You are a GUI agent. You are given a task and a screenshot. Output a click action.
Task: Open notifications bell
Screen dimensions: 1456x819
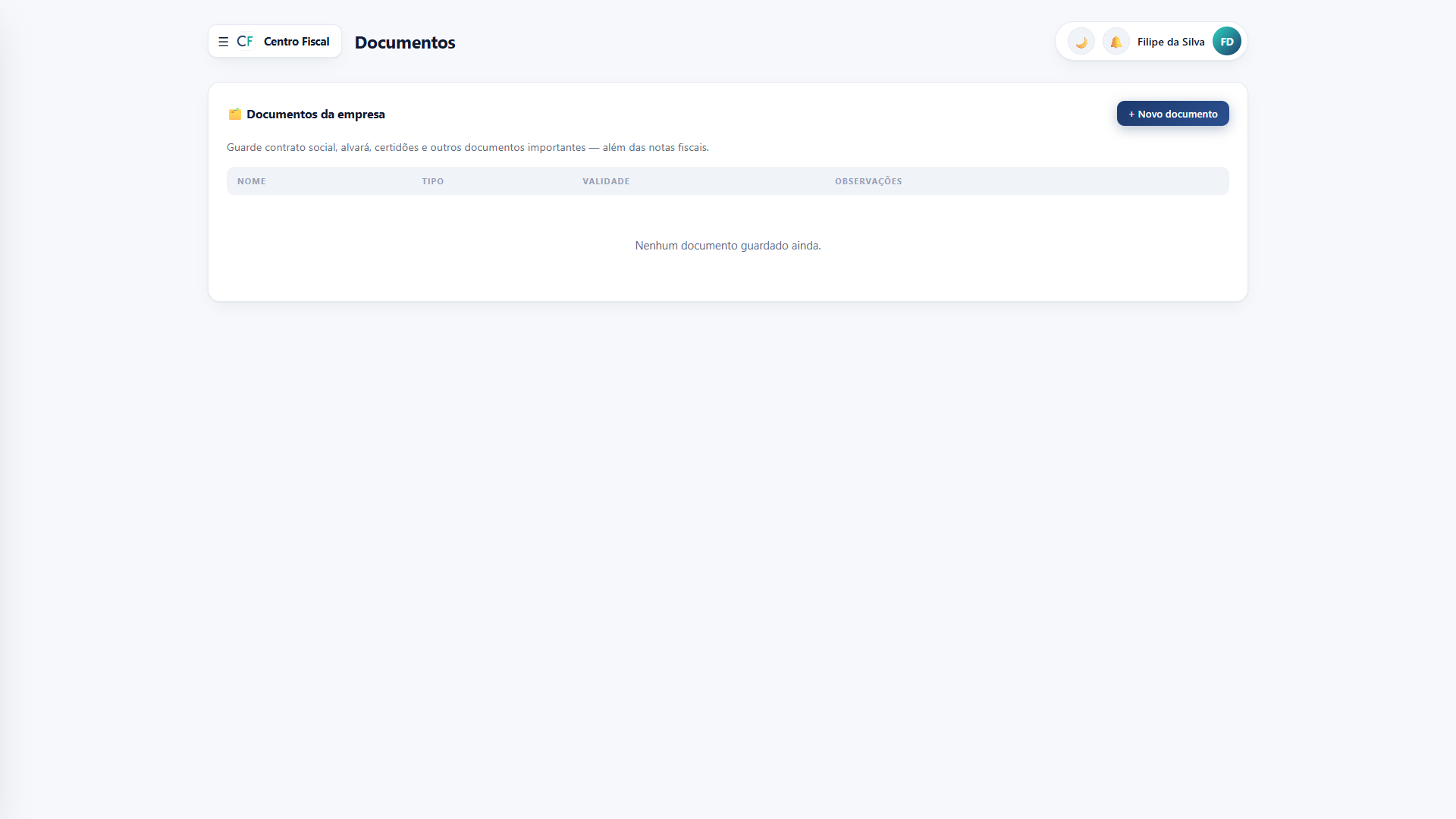[1116, 42]
